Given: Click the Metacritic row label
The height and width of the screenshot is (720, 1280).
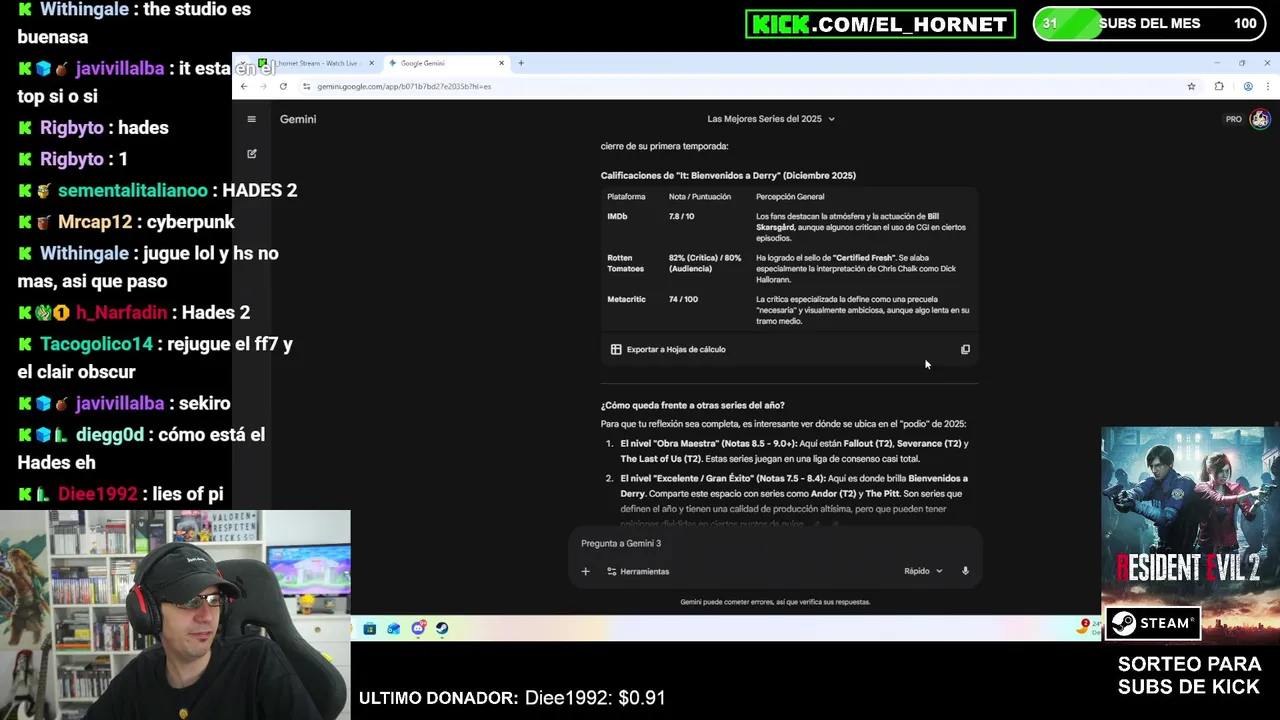Looking at the screenshot, I should pos(626,299).
